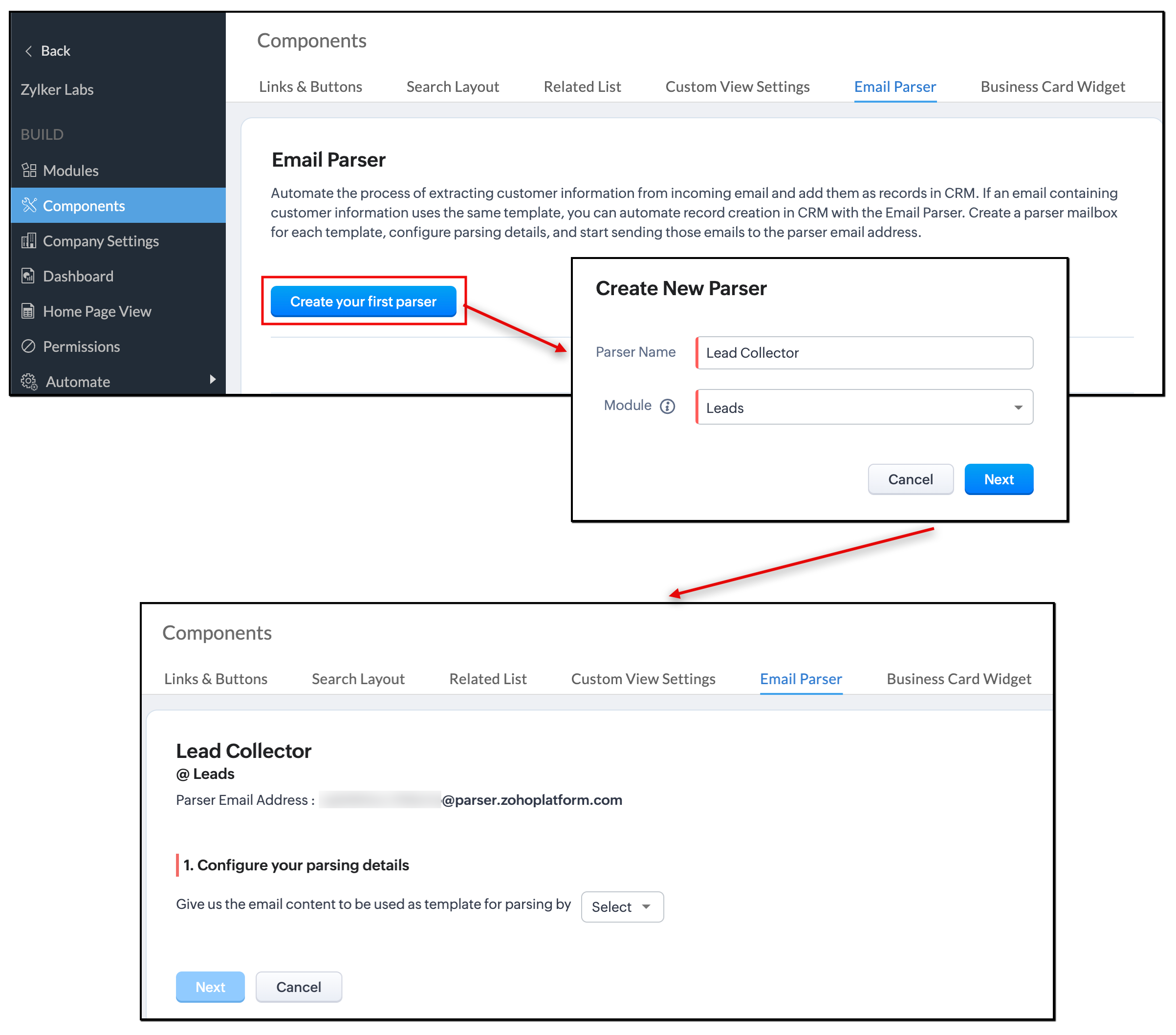Switch to Business Card Widget tab at top
Screen dimensions: 1176x1035
click(x=1052, y=87)
